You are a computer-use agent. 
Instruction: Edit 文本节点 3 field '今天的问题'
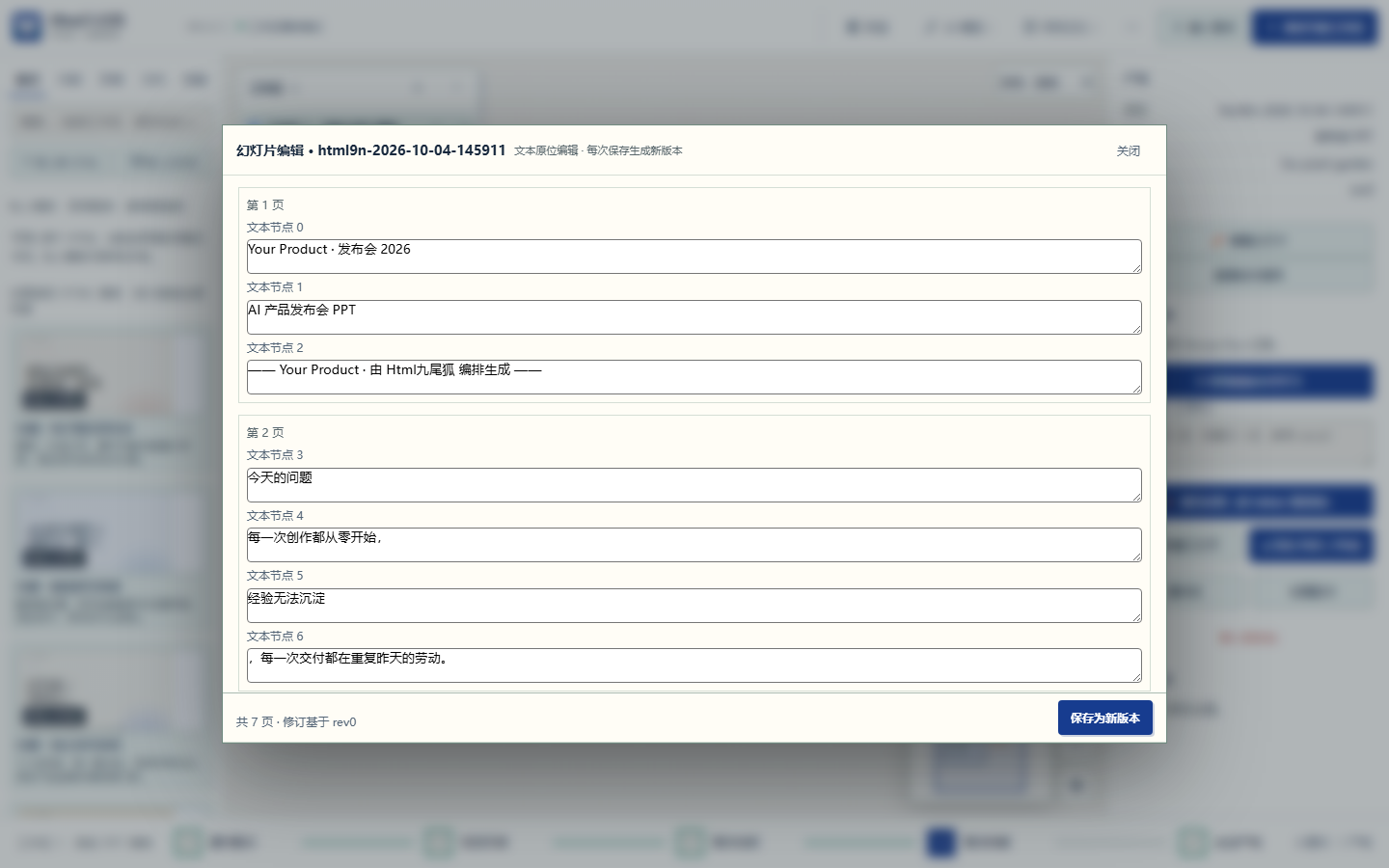694,485
